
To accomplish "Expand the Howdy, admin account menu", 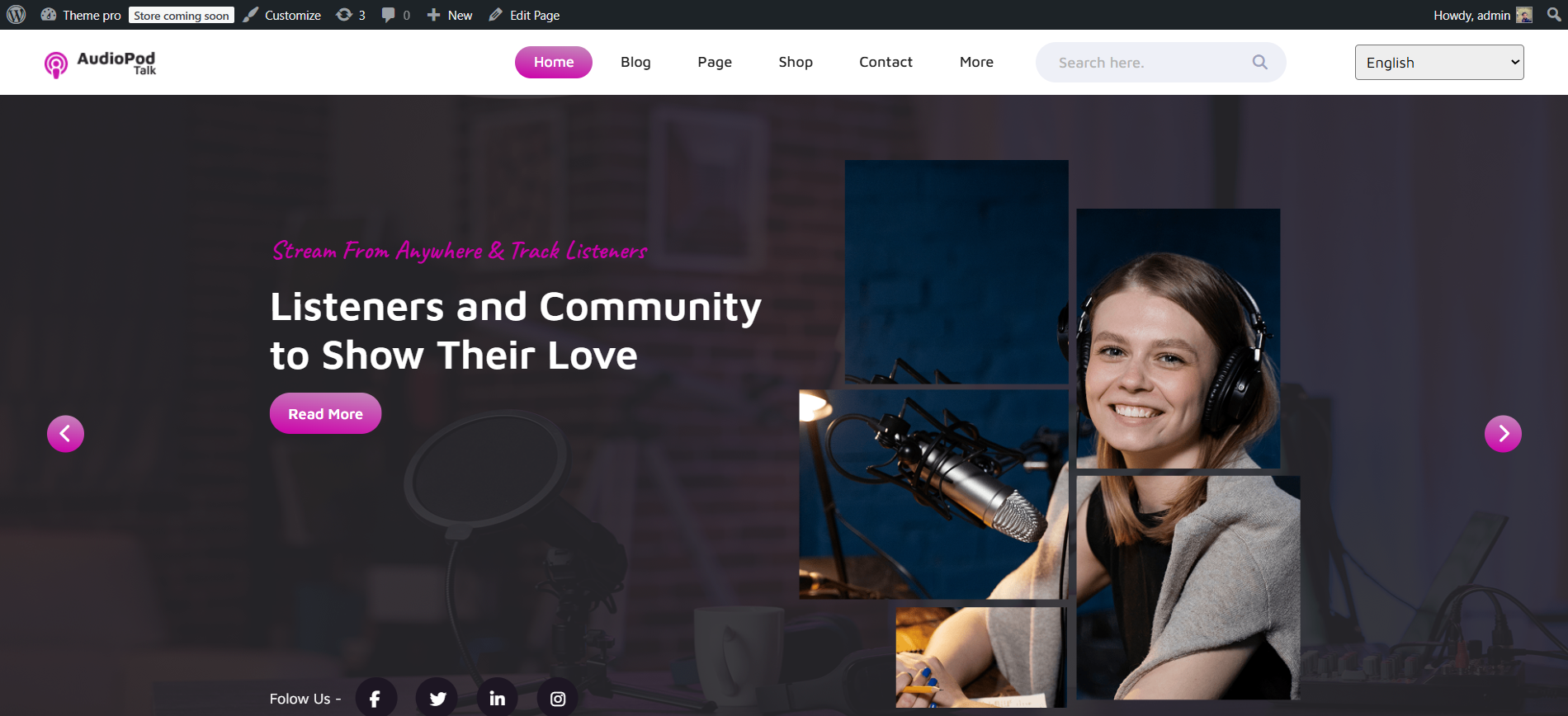I will 1481,15.
